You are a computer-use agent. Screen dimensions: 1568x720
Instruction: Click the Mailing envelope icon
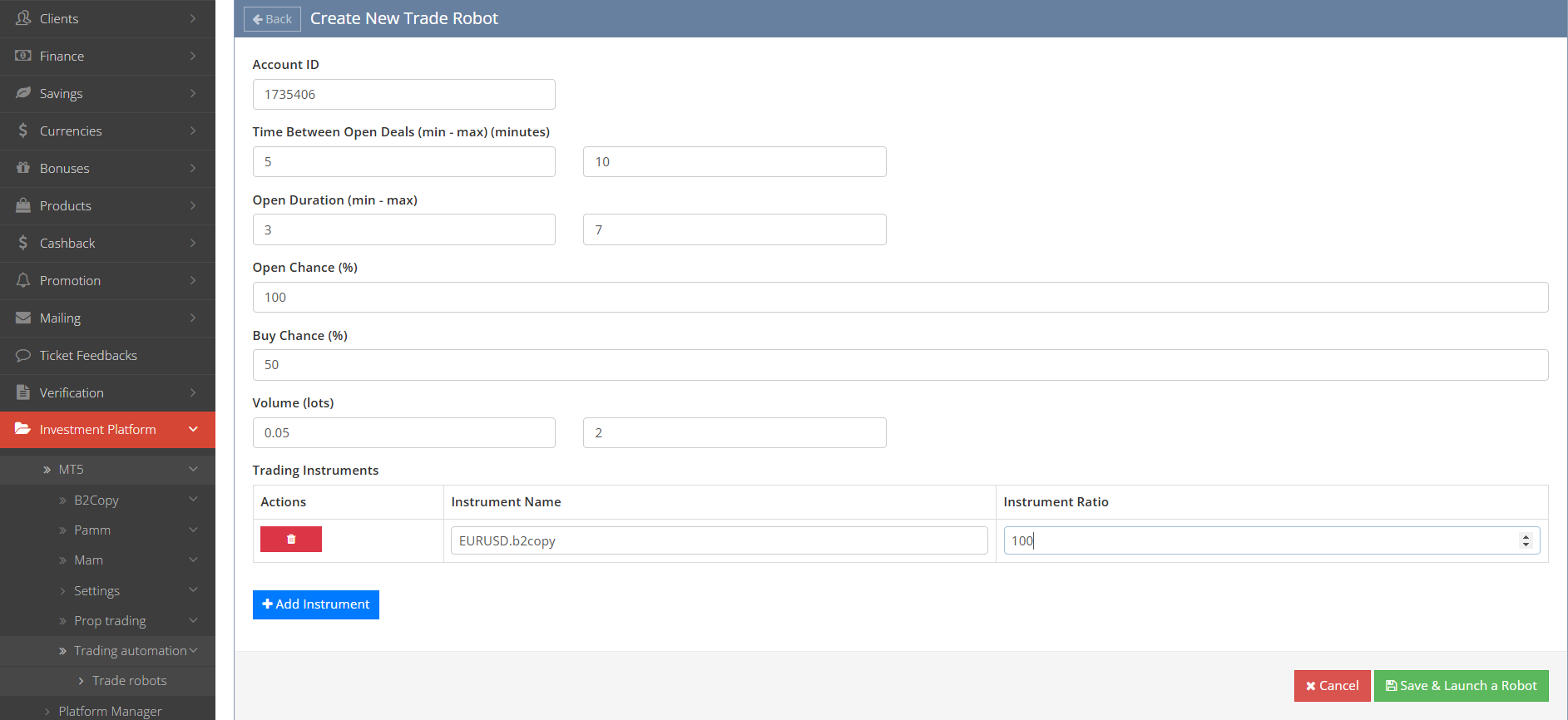[23, 318]
